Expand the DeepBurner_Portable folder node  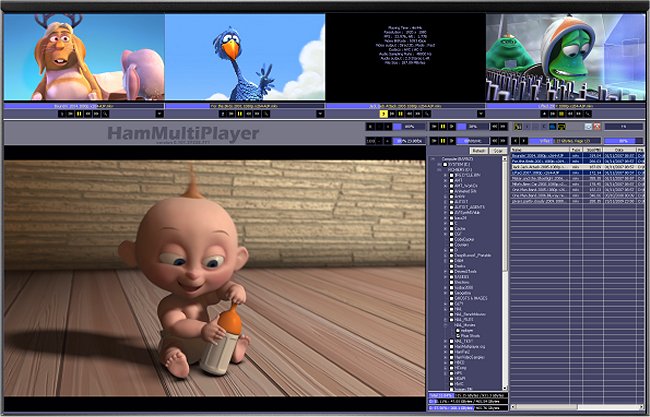click(x=445, y=255)
